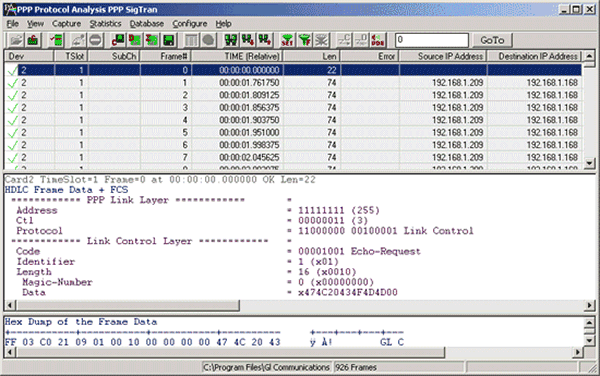Click the grayed toolbar icon labeled C

[344, 40]
